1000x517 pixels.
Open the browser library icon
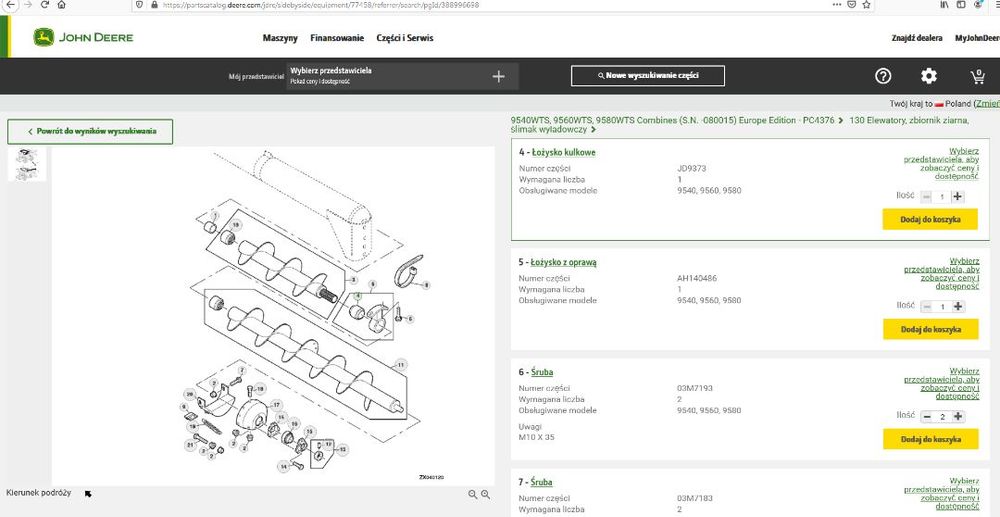click(944, 4)
